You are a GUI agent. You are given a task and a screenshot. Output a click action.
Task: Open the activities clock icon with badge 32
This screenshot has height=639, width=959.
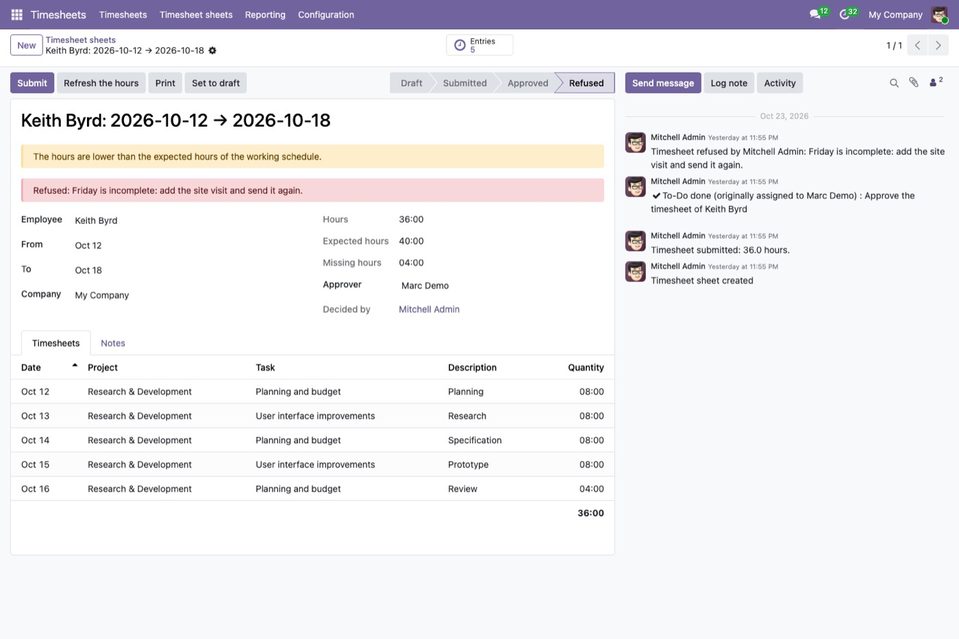[x=848, y=13]
